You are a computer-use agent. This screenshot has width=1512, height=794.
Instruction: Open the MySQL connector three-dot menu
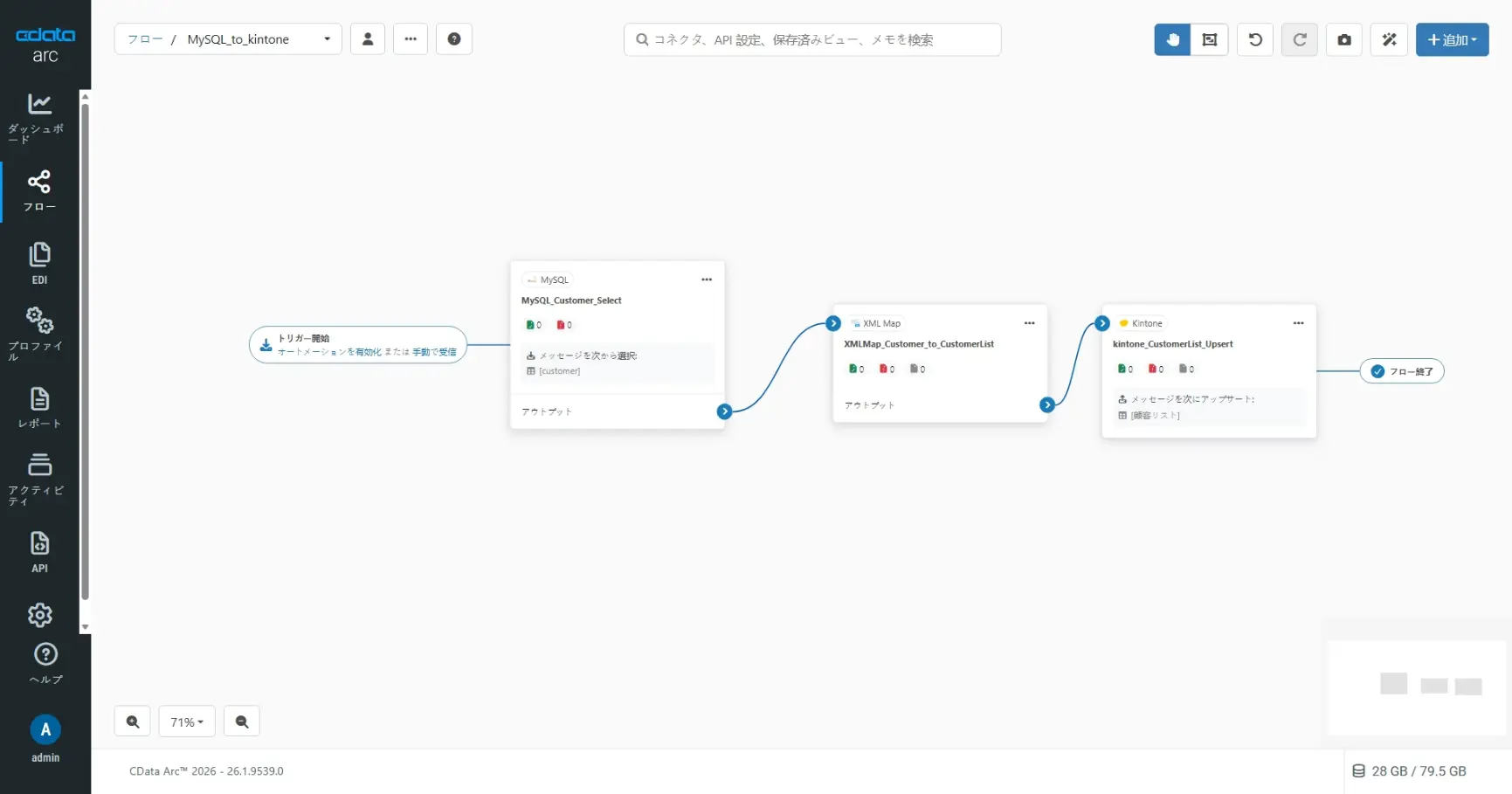(707, 280)
